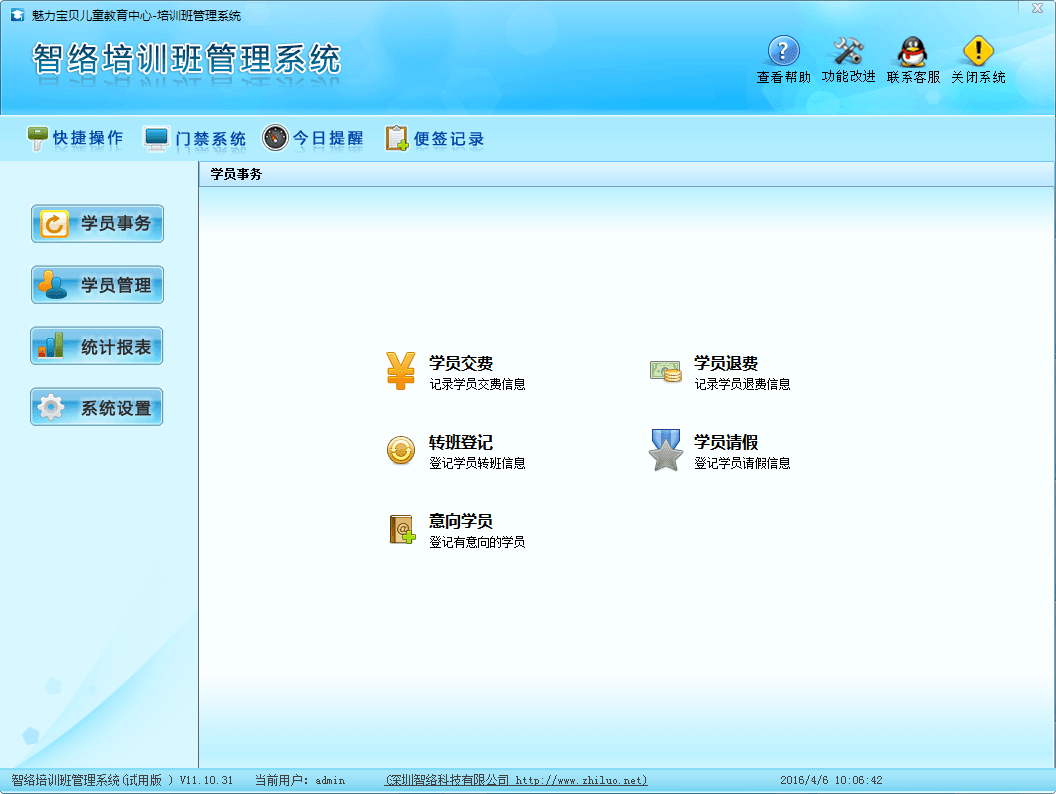Click the date and time in status bar
This screenshot has height=794, width=1056.
tap(830, 780)
